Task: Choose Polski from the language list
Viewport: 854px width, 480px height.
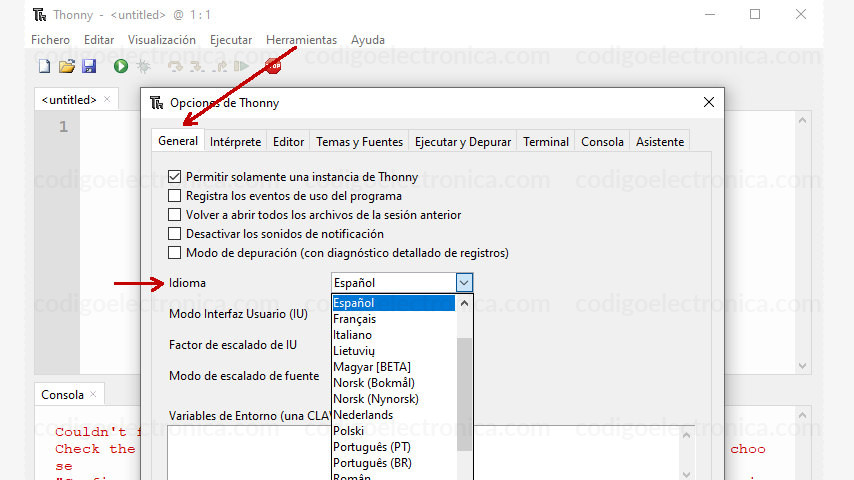Action: click(394, 430)
